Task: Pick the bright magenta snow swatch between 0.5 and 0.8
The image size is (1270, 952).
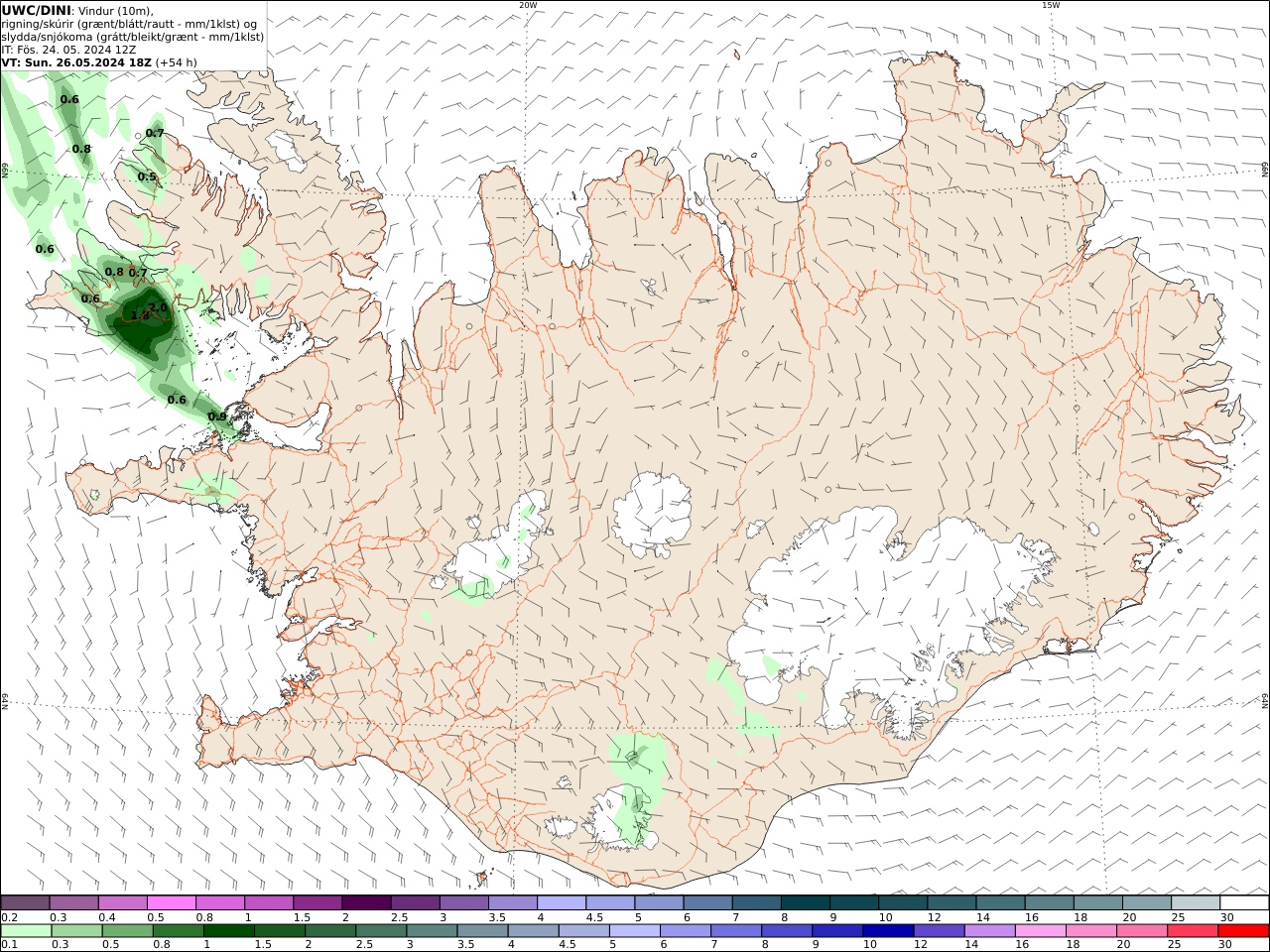Action: coord(171,902)
